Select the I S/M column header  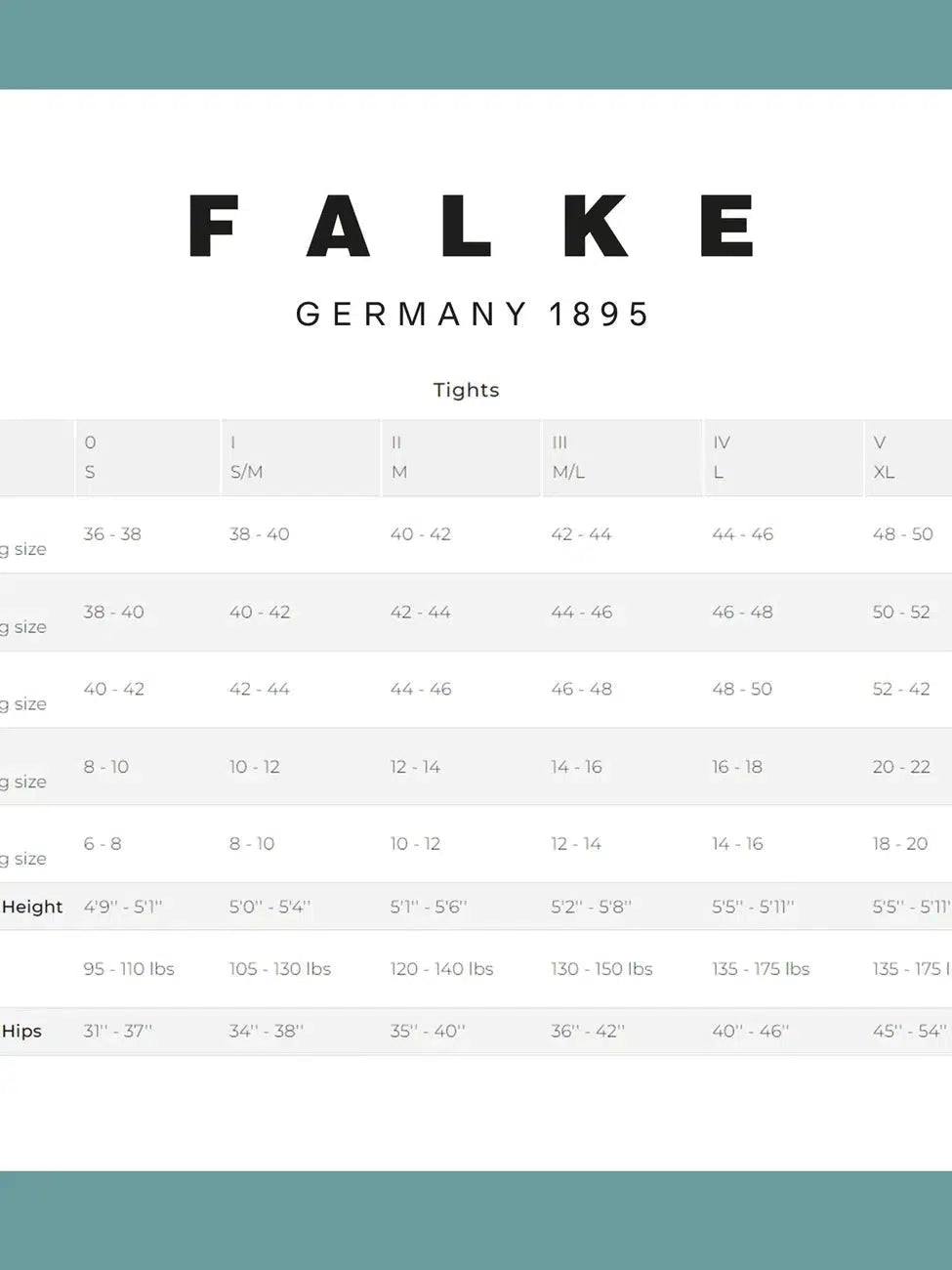point(246,457)
